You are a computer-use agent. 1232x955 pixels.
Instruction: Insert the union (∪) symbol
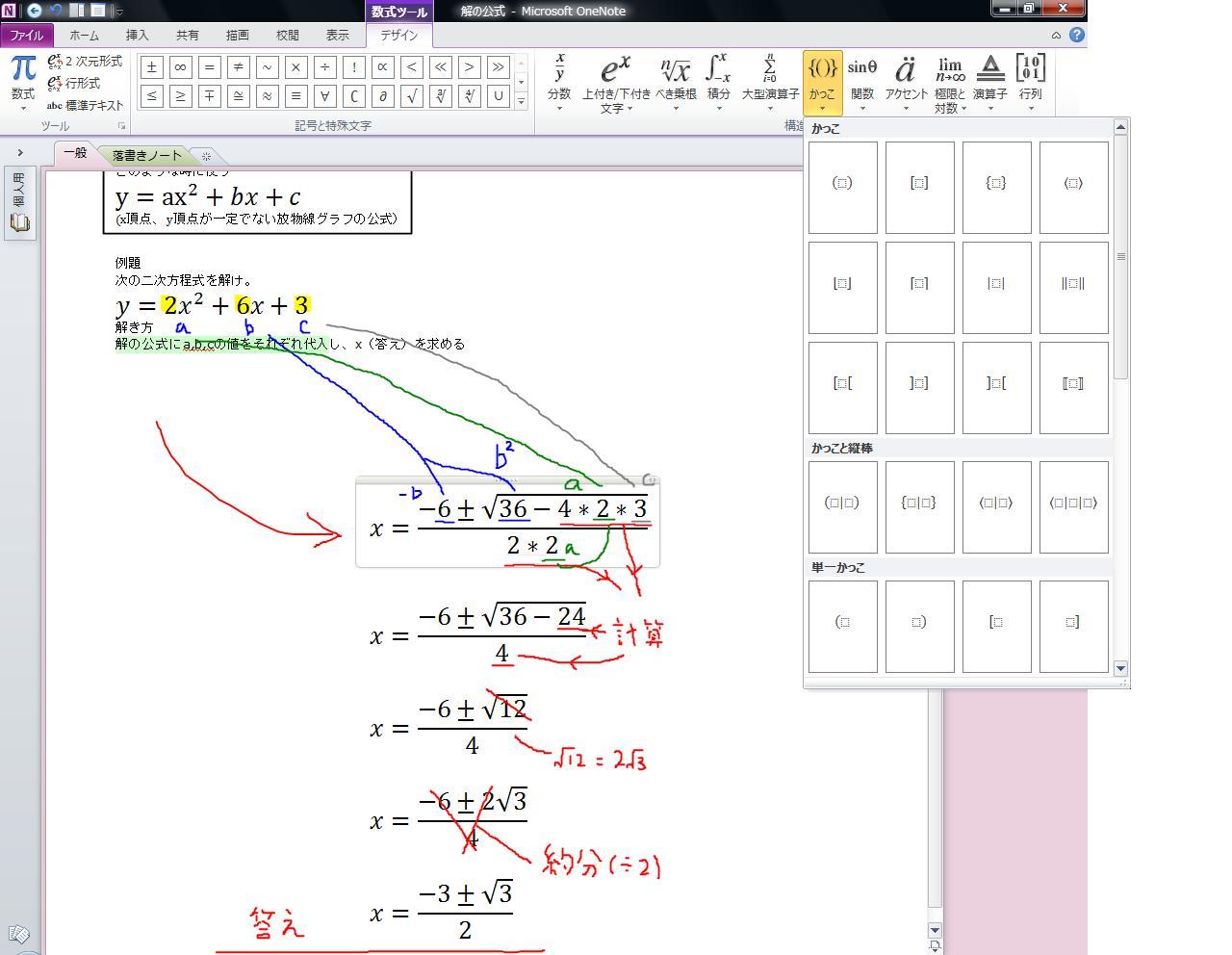pyautogui.click(x=498, y=95)
